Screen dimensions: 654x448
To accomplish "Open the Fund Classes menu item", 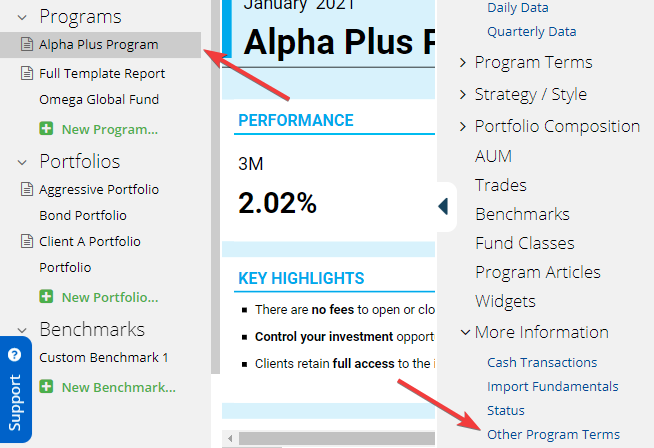I will [x=525, y=243].
